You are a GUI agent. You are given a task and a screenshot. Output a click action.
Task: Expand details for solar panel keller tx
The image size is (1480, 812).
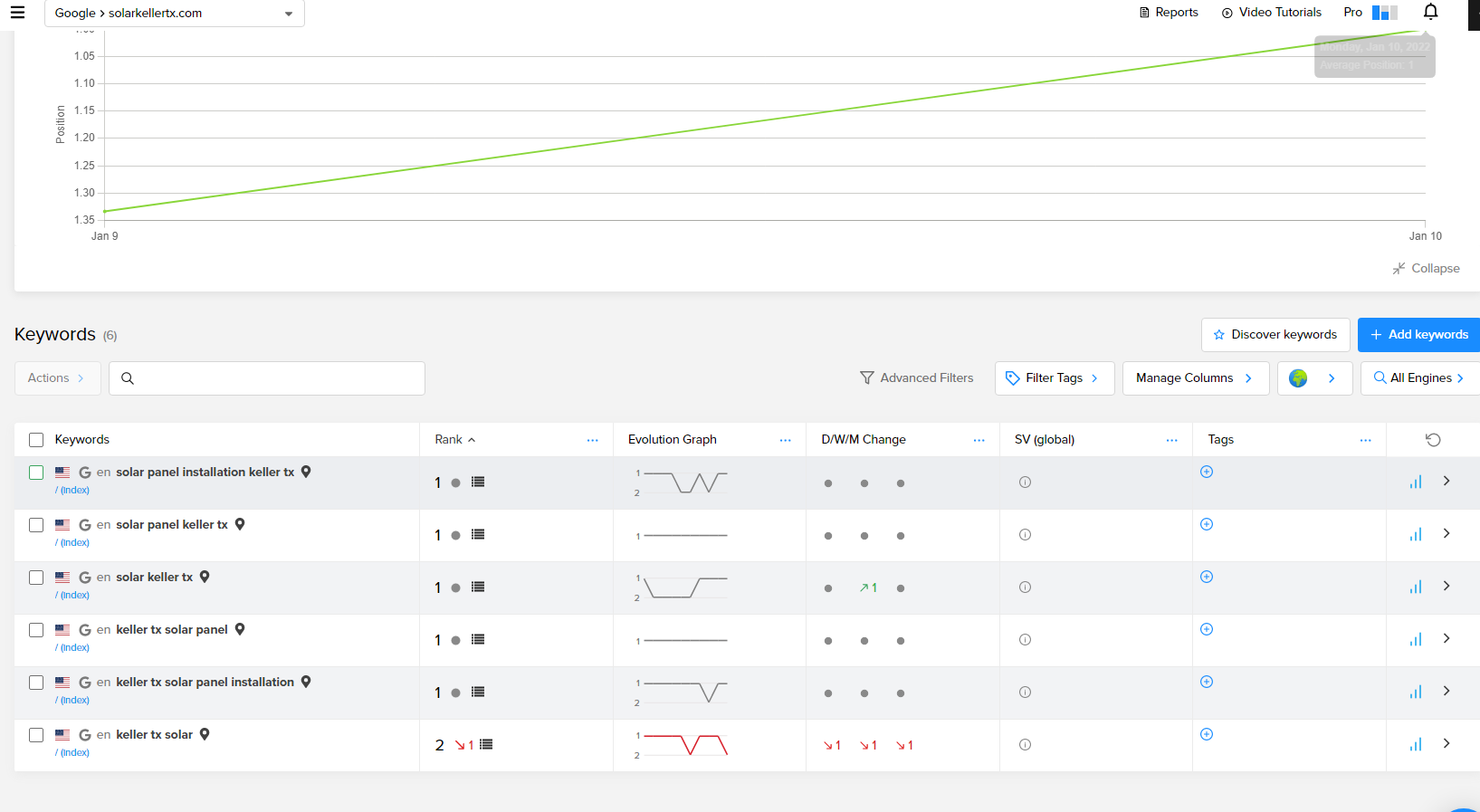[x=1447, y=534]
